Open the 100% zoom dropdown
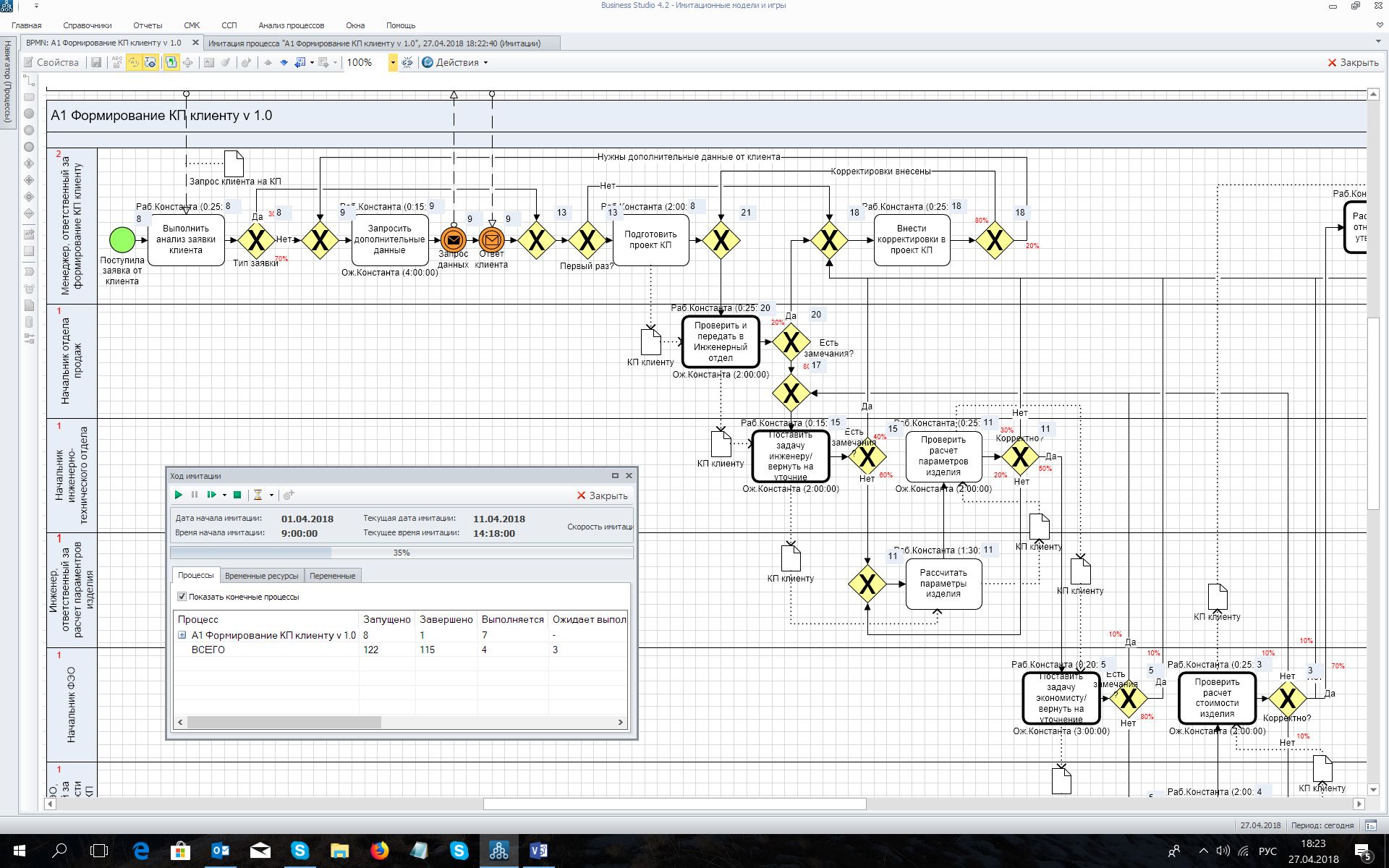Viewport: 1389px width, 868px height. [x=393, y=63]
